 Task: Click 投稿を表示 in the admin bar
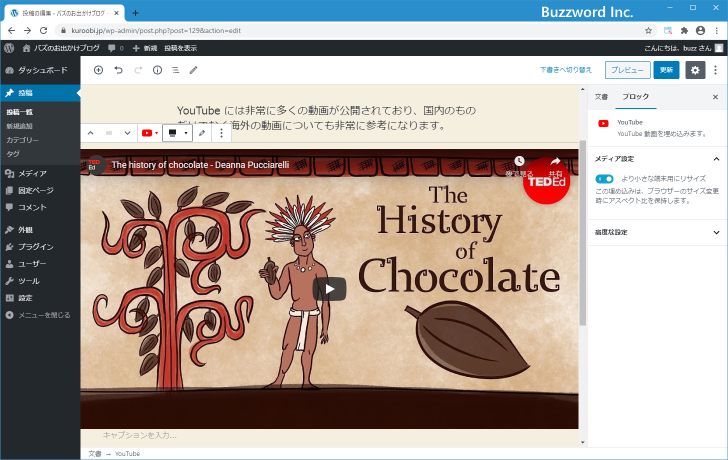(181, 48)
